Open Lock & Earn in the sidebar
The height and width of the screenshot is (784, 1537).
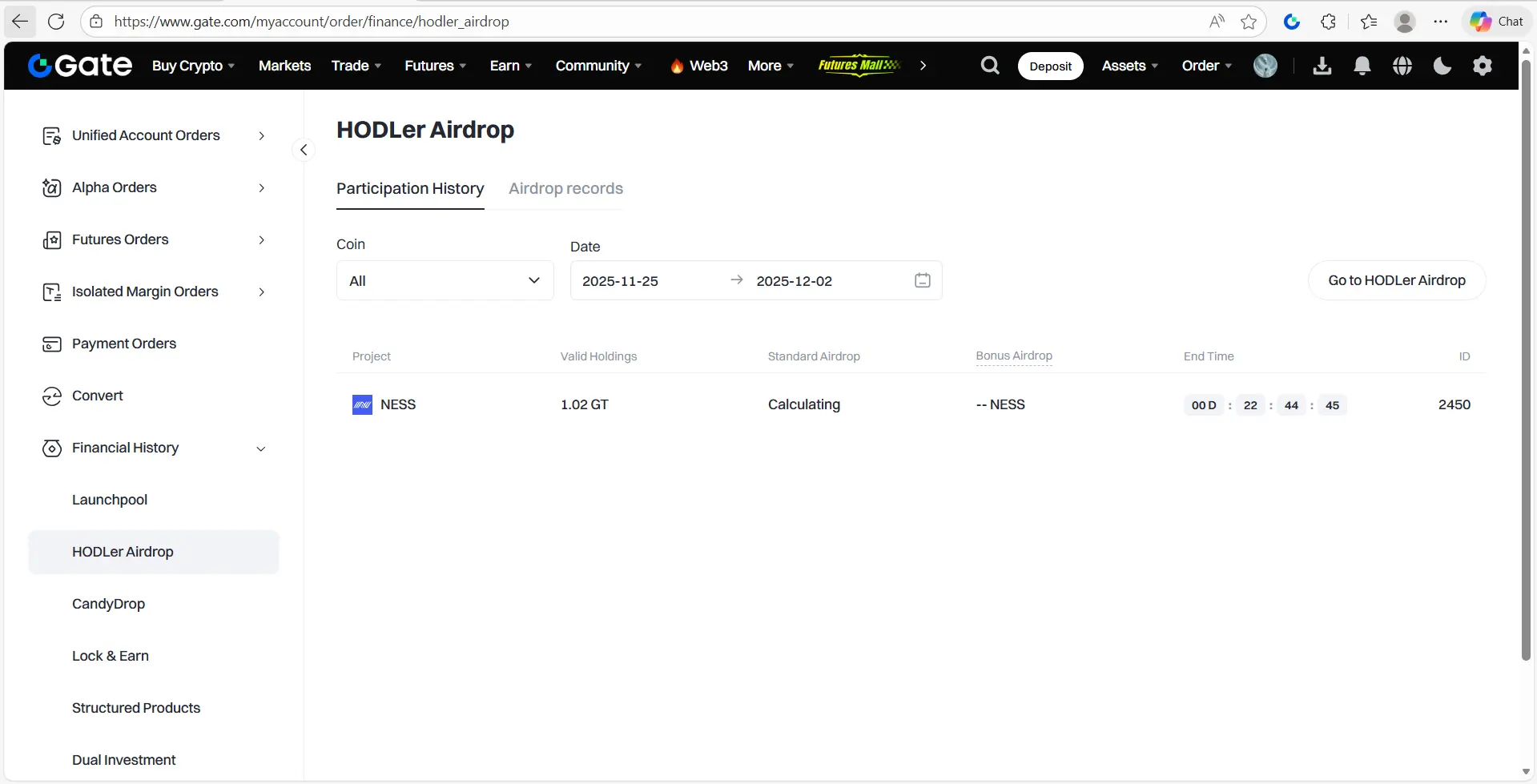[x=111, y=656]
